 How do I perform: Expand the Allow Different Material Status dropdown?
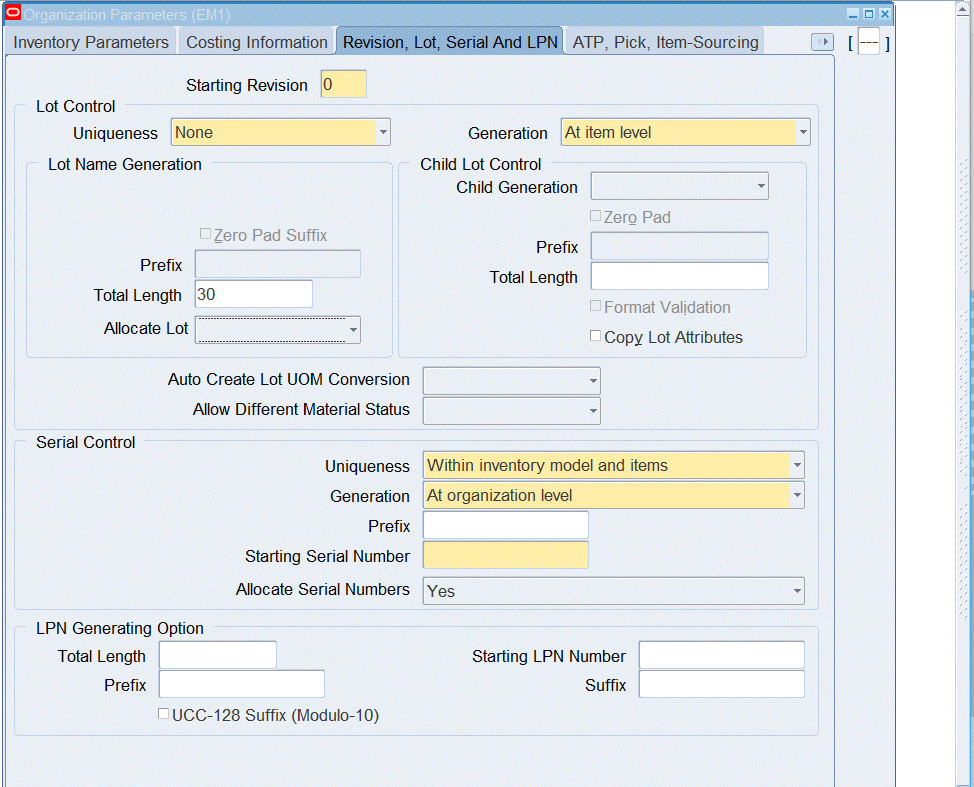click(x=591, y=410)
